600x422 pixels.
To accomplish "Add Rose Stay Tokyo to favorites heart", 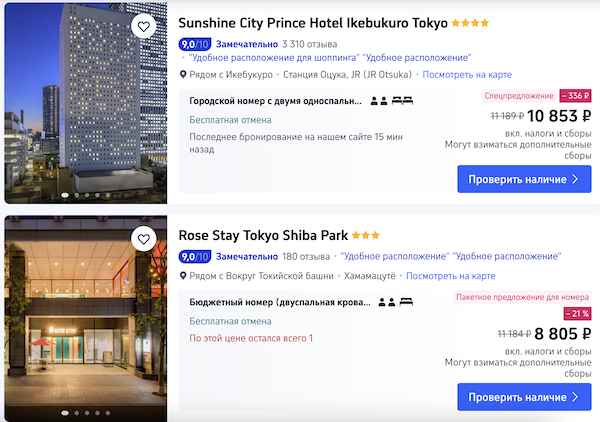I will click(144, 240).
